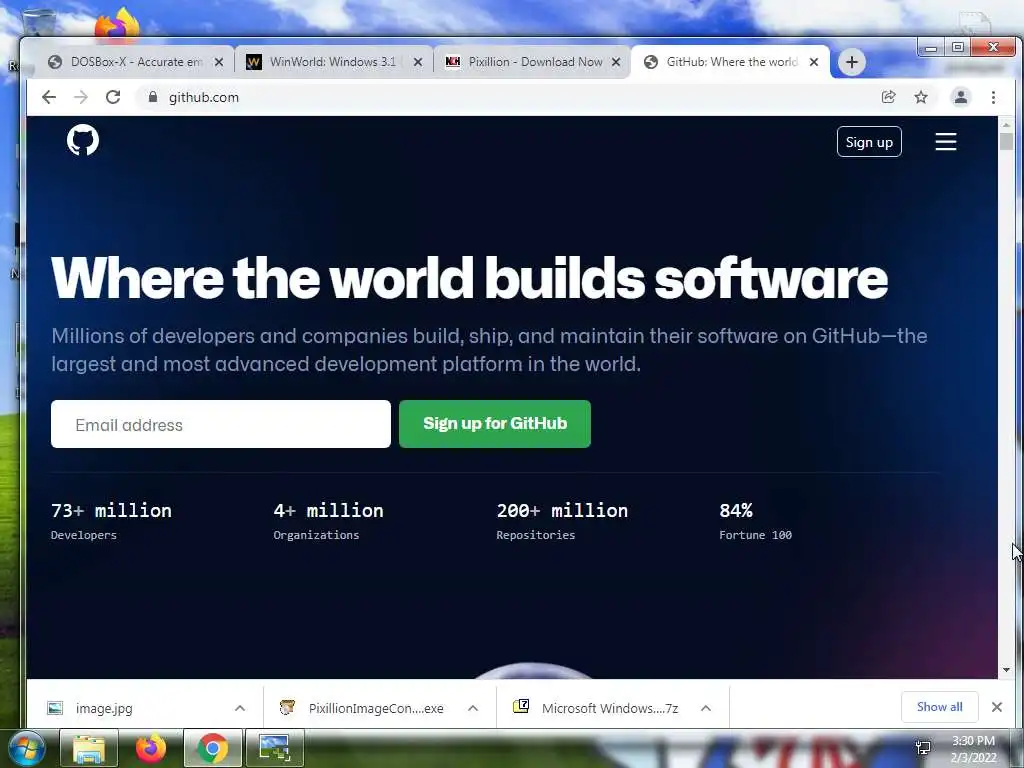Click Sign up for GitHub button
The height and width of the screenshot is (768, 1024).
pyautogui.click(x=495, y=424)
